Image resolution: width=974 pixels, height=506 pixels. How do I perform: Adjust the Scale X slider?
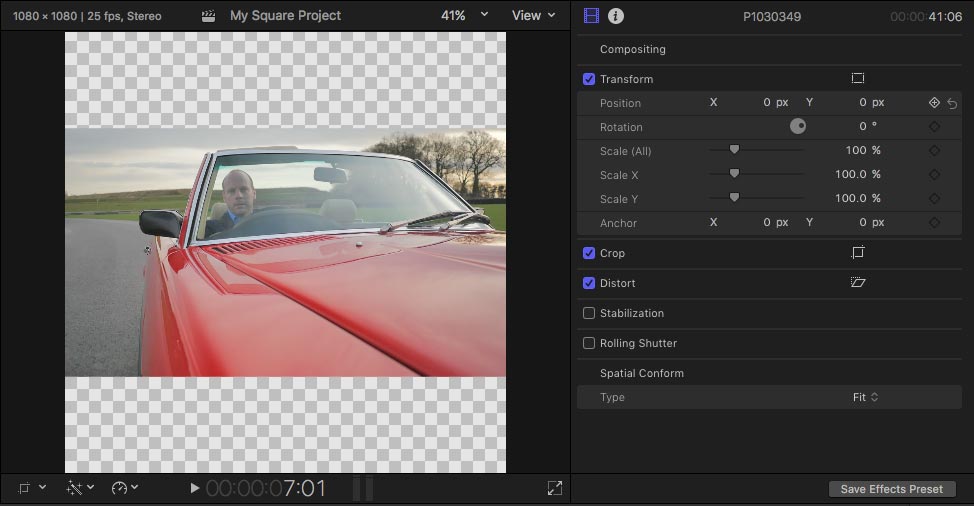pyautogui.click(x=734, y=173)
